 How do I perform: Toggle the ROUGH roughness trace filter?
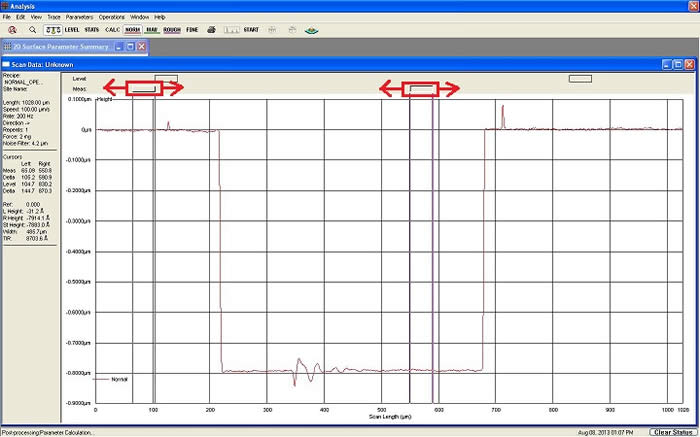click(x=172, y=30)
